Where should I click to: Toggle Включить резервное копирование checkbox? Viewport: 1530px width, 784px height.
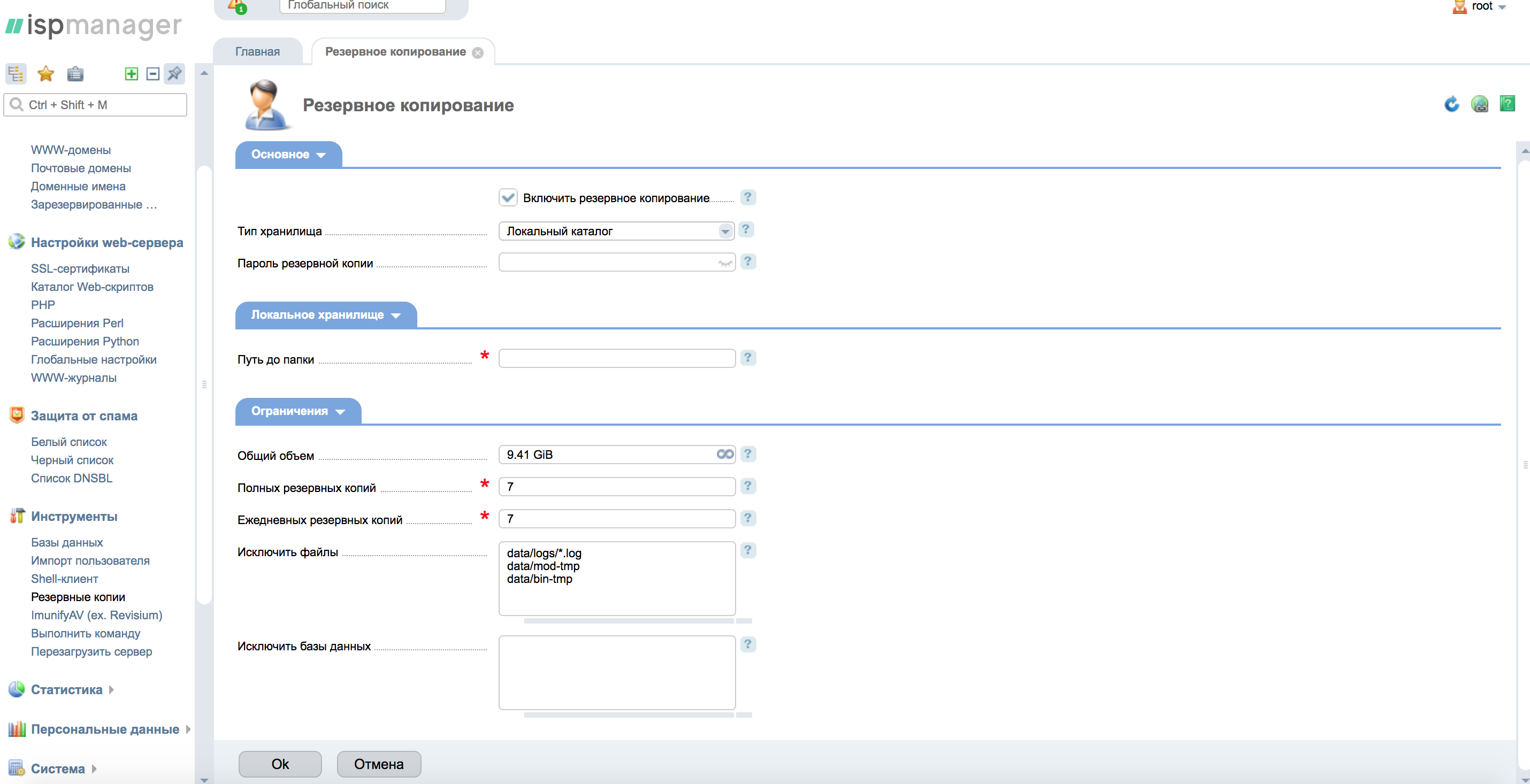508,198
